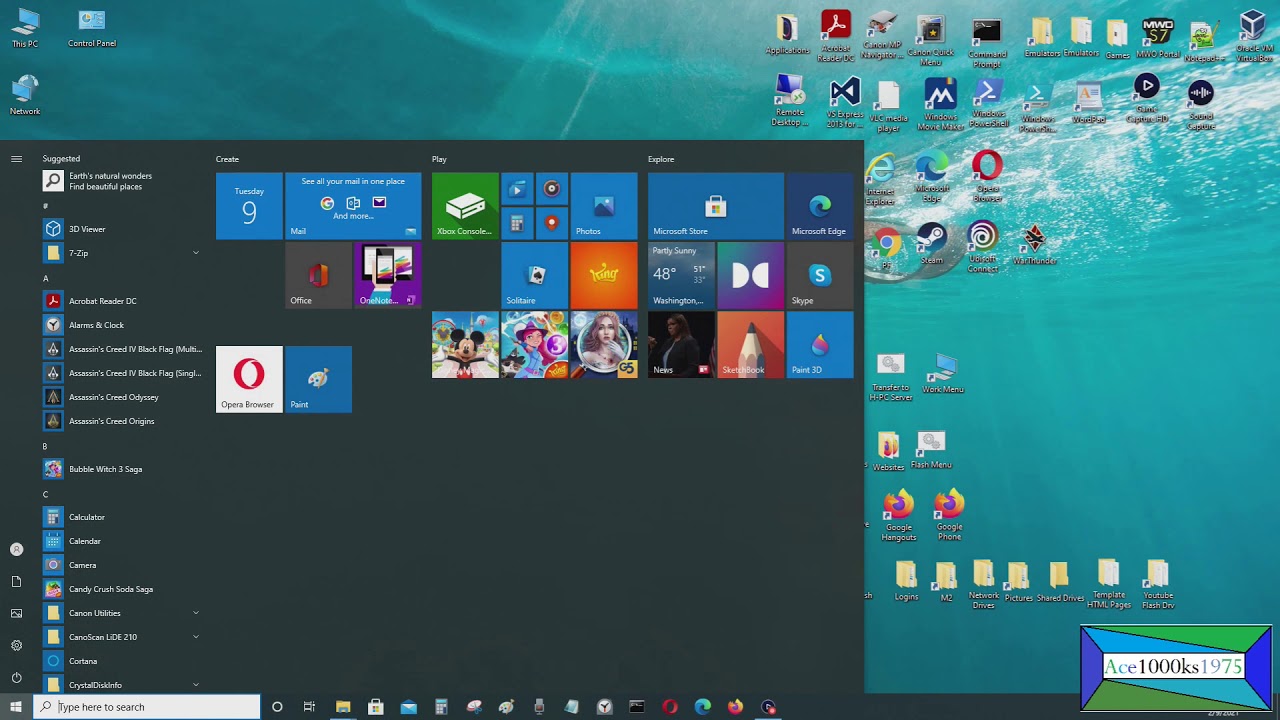
Task: Open Alarms & Clock from app list
Action: pos(122,325)
